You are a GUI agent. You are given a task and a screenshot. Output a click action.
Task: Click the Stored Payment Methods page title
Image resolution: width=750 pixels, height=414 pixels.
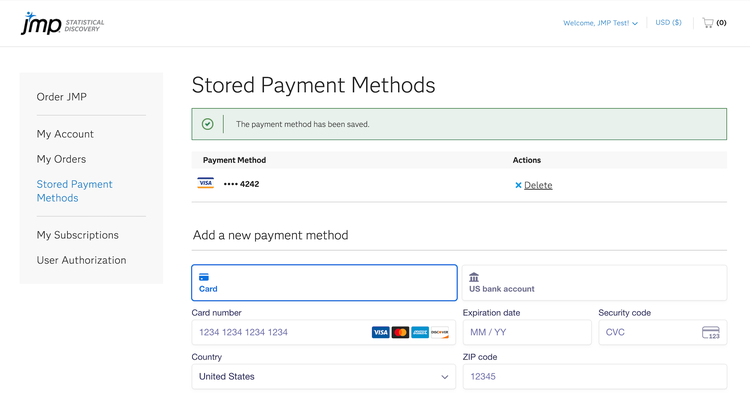[x=314, y=85]
